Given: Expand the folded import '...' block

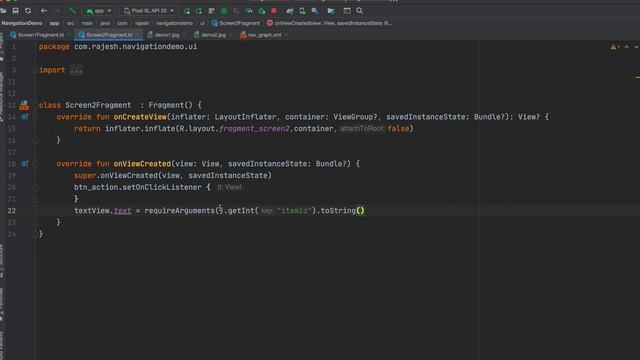Looking at the screenshot, I should [x=76, y=70].
